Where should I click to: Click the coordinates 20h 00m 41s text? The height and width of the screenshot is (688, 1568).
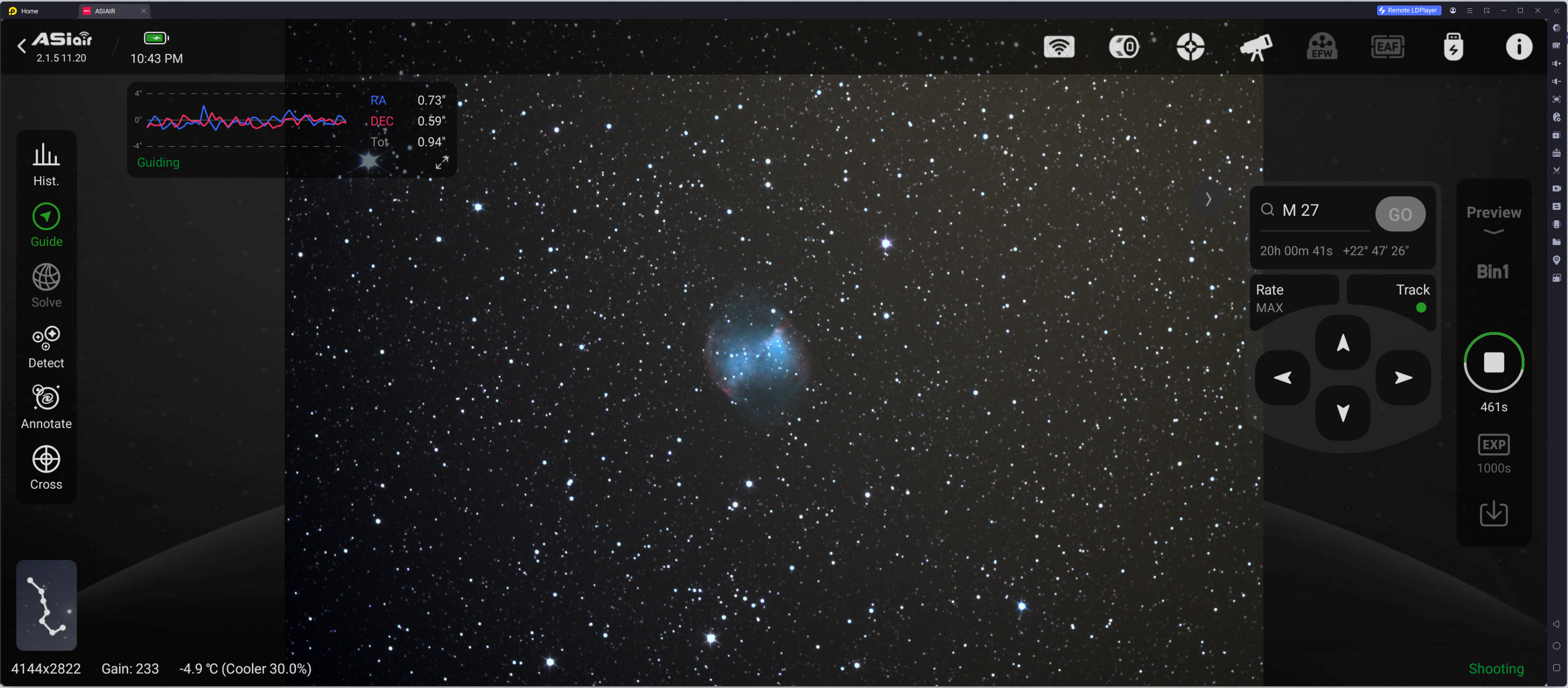tap(1296, 251)
